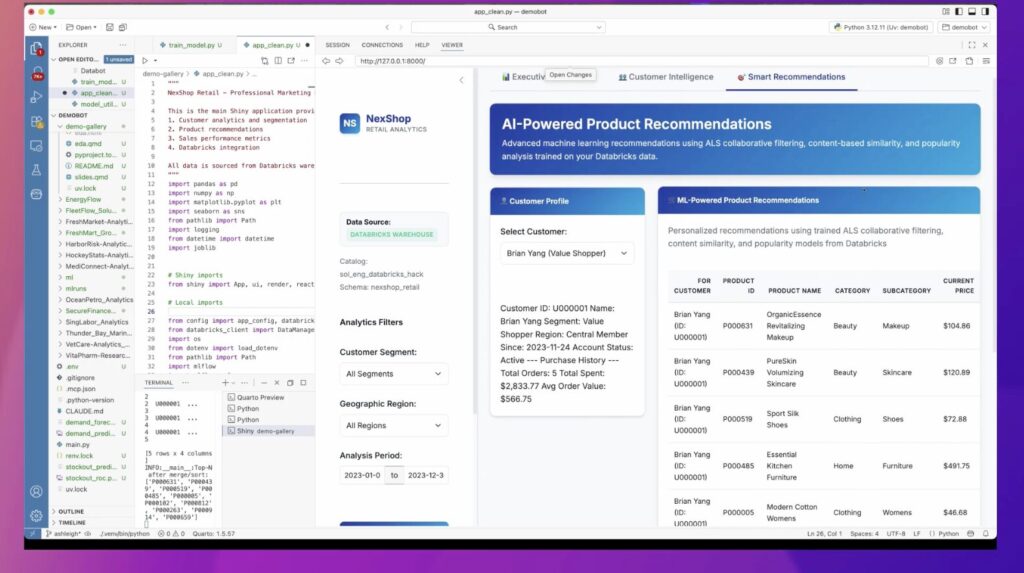Open the Select Customer dropdown
Image resolution: width=1024 pixels, height=573 pixels.
[x=567, y=254]
